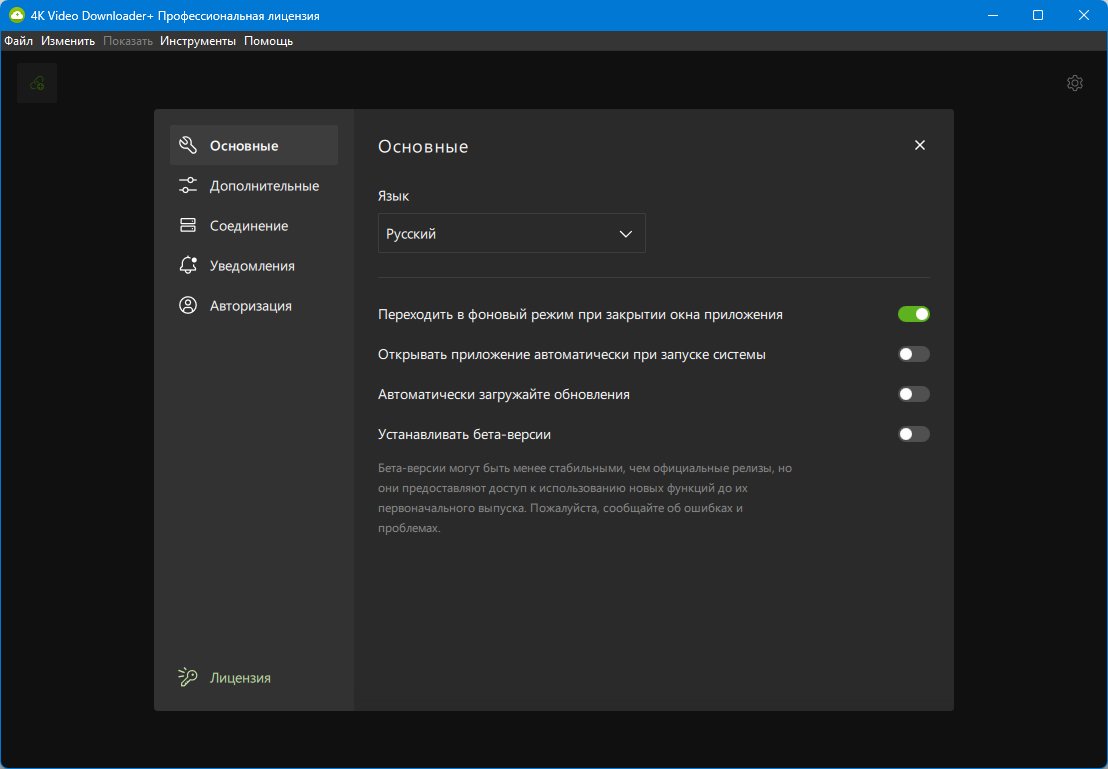The image size is (1108, 769).
Task: Enable installing beta versions toggle
Action: pyautogui.click(x=914, y=434)
